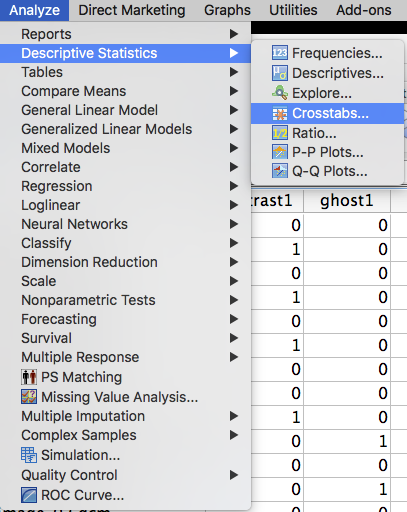Open the Forecasting entry

[x=125, y=319]
